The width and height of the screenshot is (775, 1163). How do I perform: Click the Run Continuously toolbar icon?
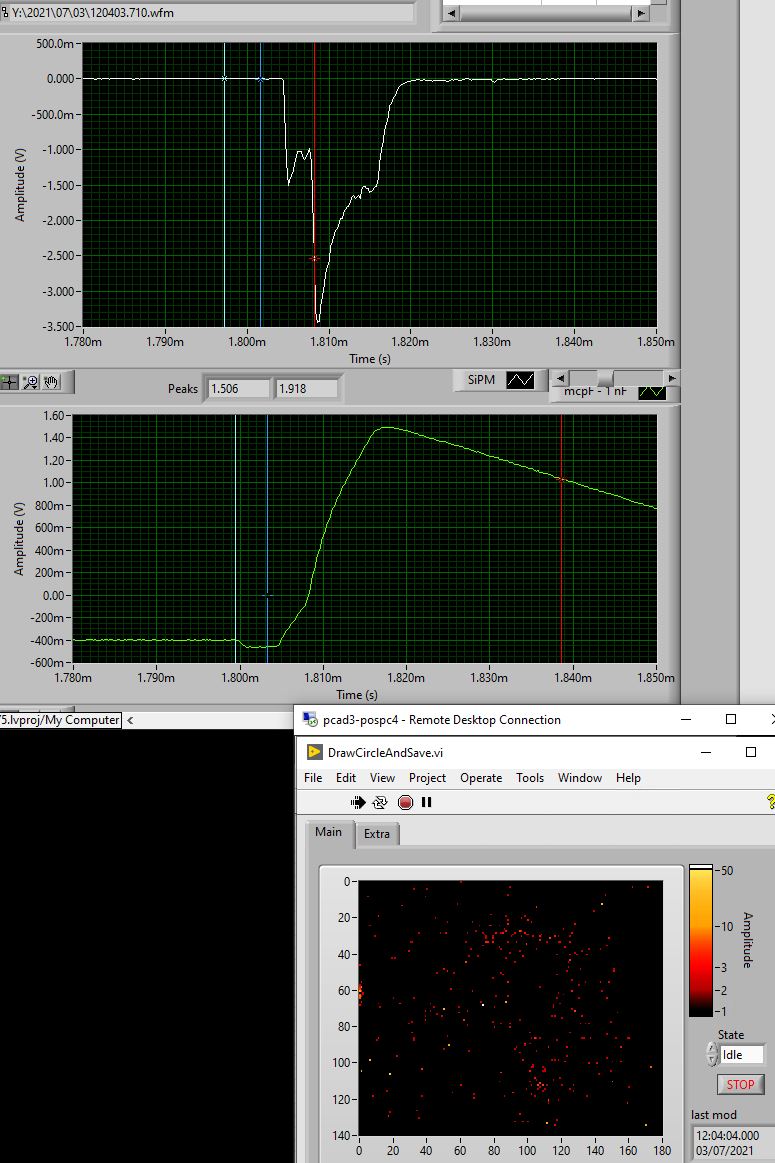click(x=380, y=802)
